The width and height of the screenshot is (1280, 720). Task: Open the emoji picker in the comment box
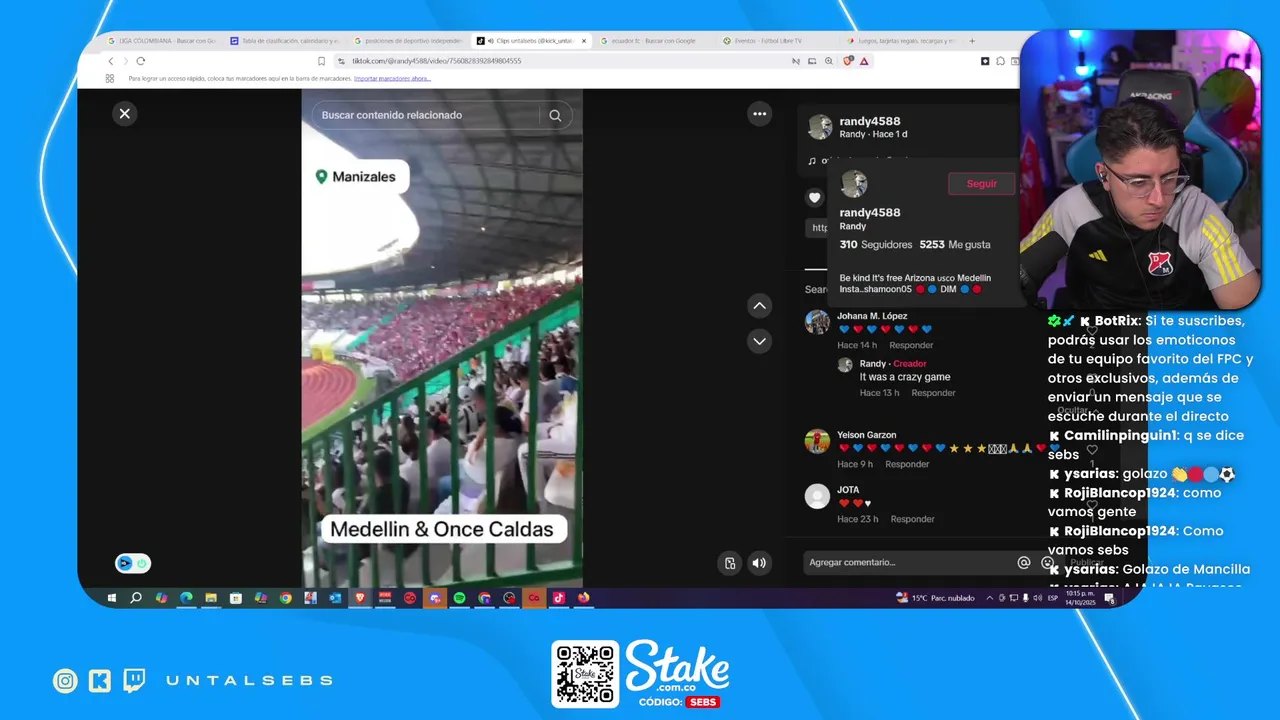pyautogui.click(x=1046, y=563)
